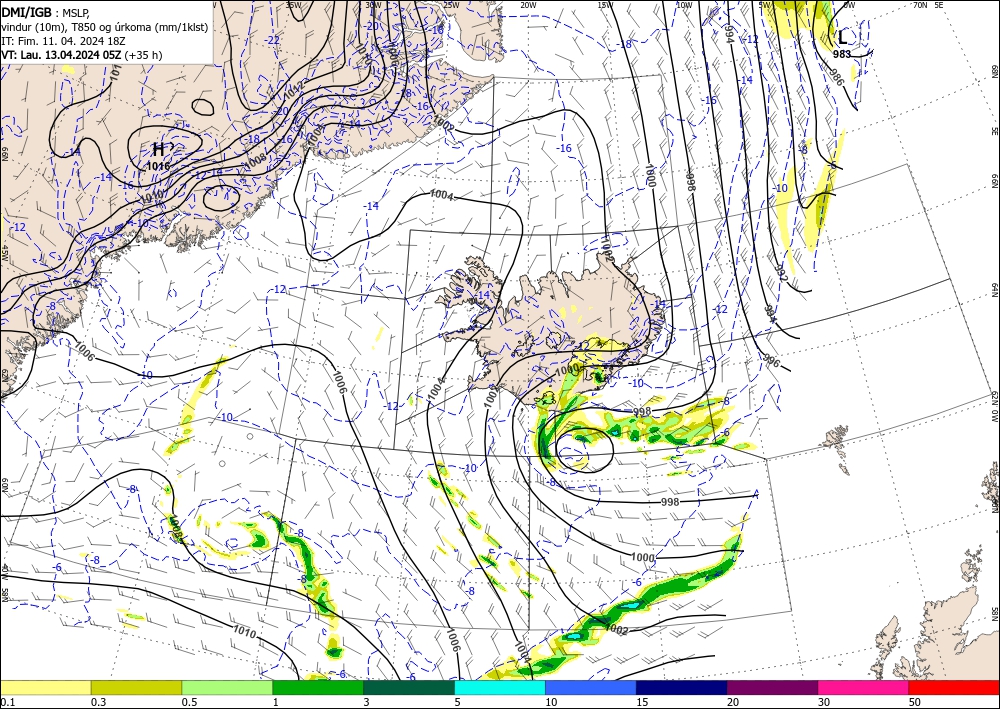This screenshot has height=709, width=1000.
Task: Click the 15W longitude label
Action: tap(606, 5)
